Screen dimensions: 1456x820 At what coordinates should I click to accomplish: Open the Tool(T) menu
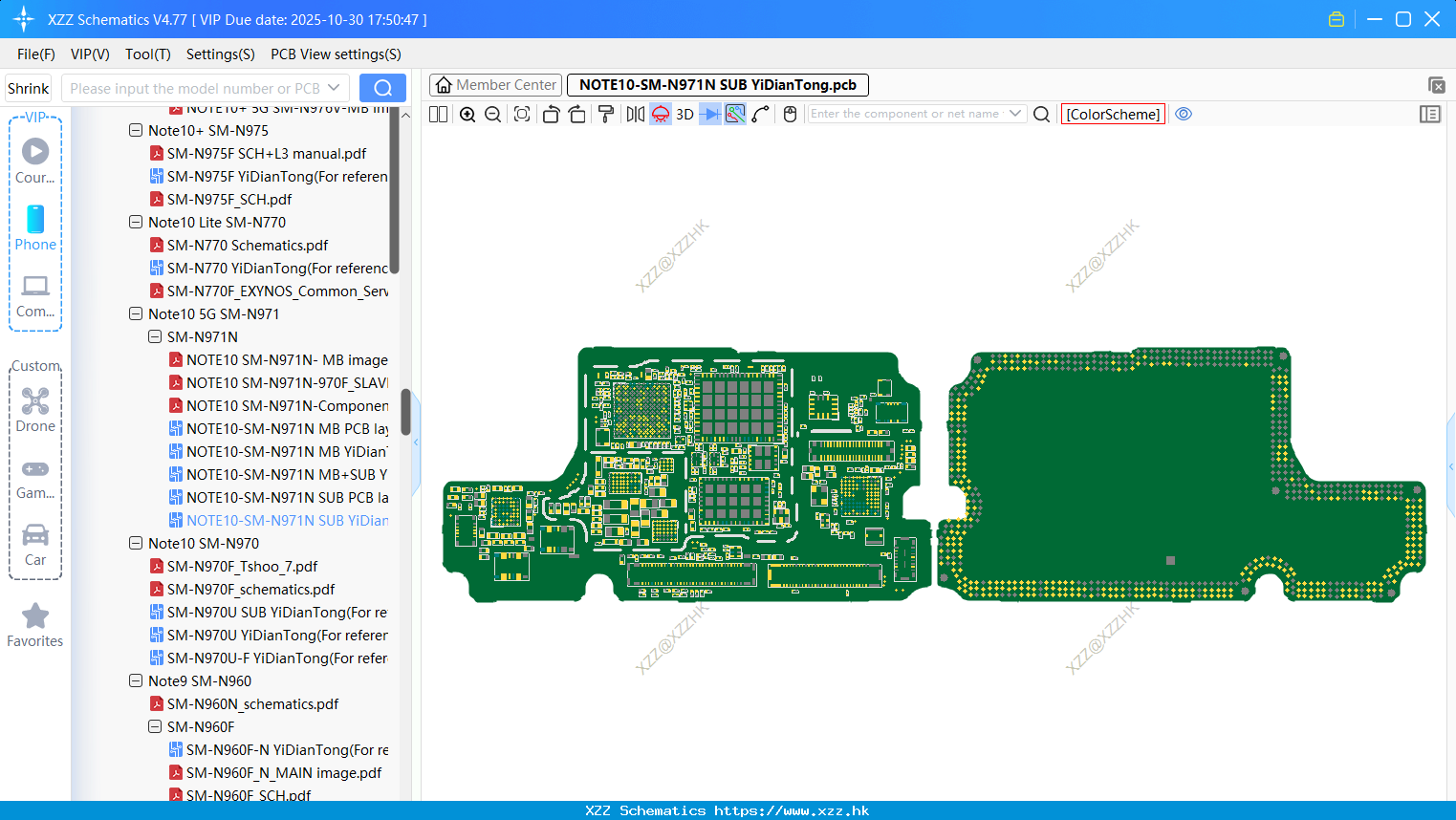[x=148, y=54]
